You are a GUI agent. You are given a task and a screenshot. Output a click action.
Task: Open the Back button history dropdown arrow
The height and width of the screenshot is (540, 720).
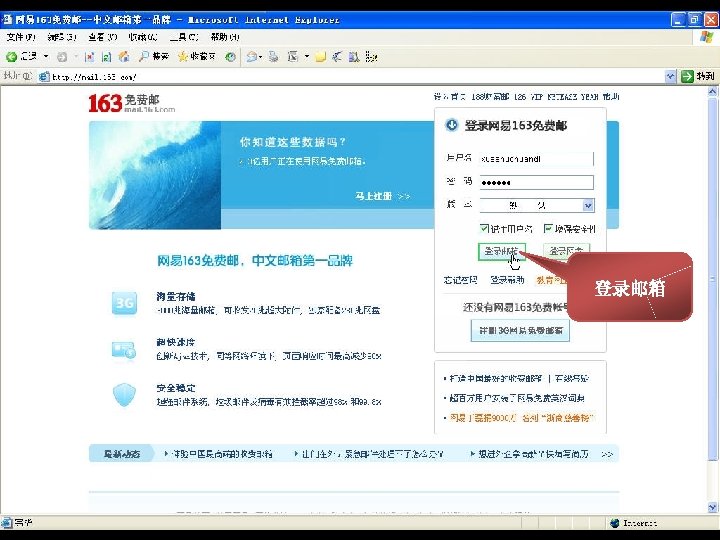click(46, 56)
